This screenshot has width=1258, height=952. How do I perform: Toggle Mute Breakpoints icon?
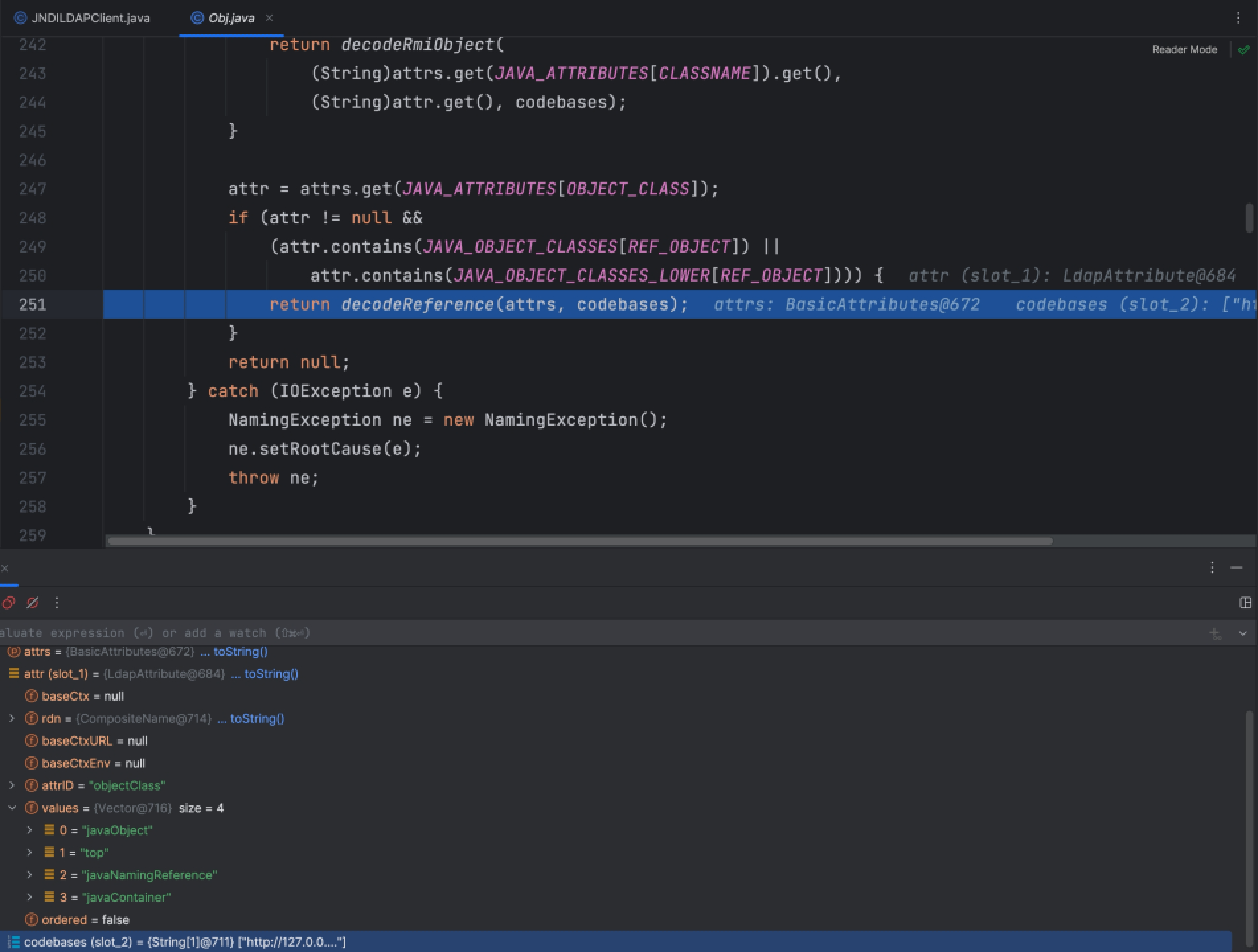click(x=32, y=602)
